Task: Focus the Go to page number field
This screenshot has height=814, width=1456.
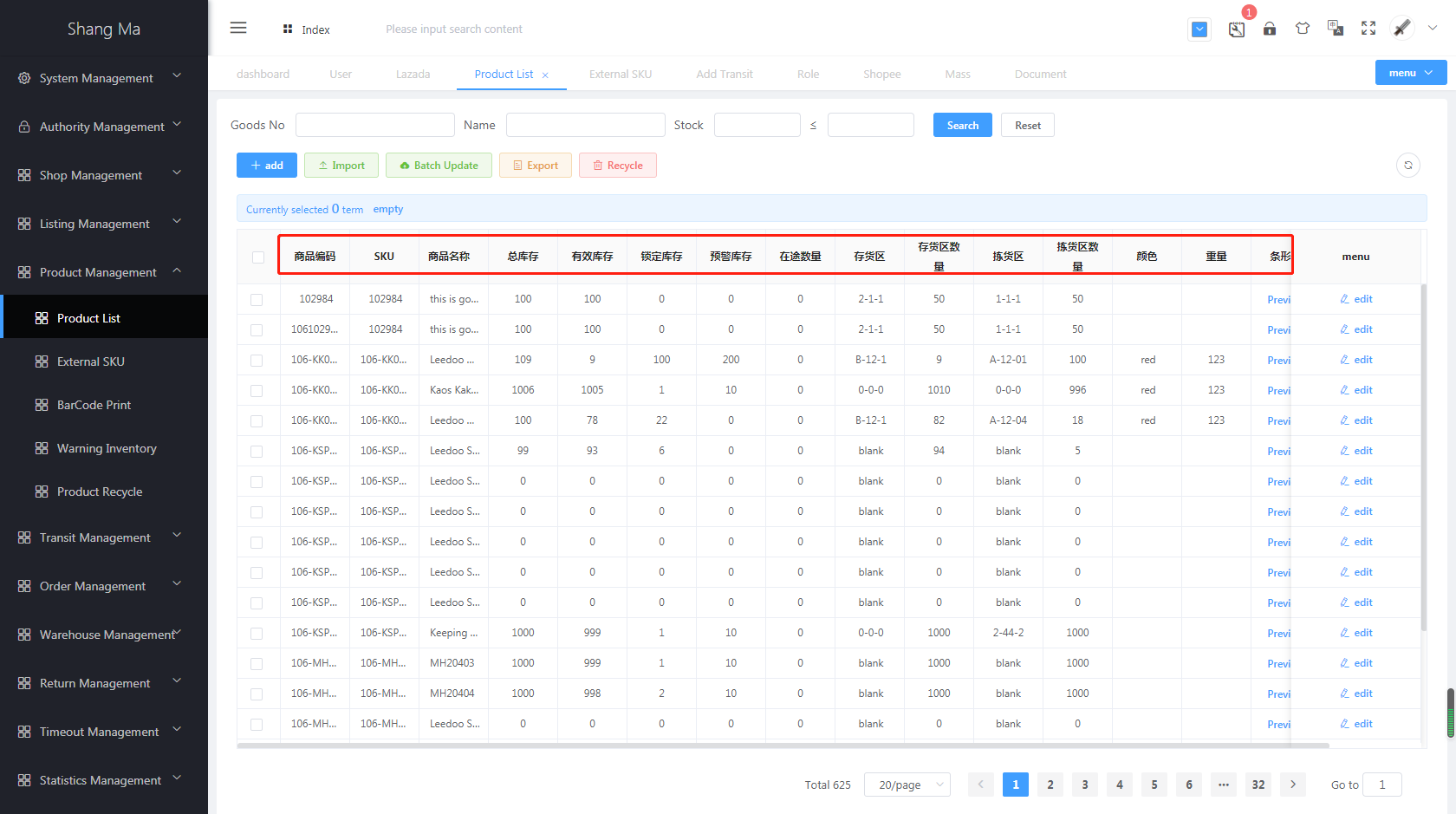Action: pos(1382,785)
